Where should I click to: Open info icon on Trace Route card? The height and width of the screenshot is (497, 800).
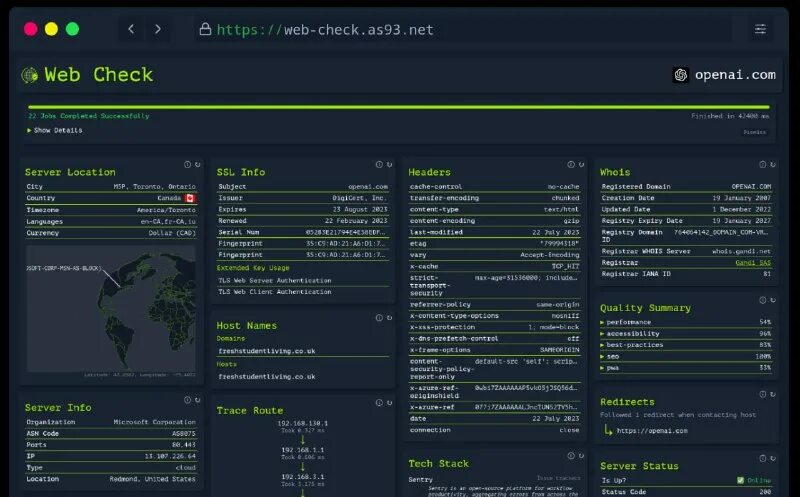(379, 403)
